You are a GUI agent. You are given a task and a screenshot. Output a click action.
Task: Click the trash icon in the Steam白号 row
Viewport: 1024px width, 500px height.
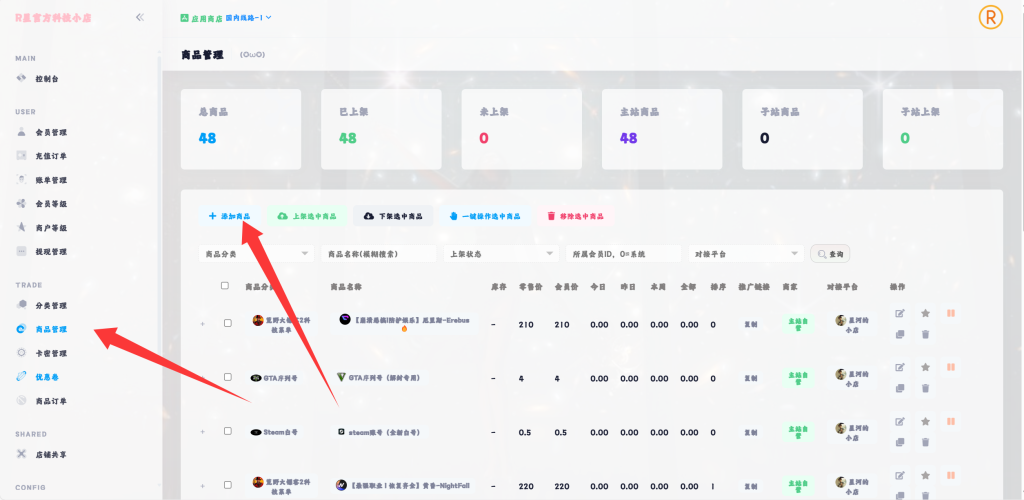(925, 442)
